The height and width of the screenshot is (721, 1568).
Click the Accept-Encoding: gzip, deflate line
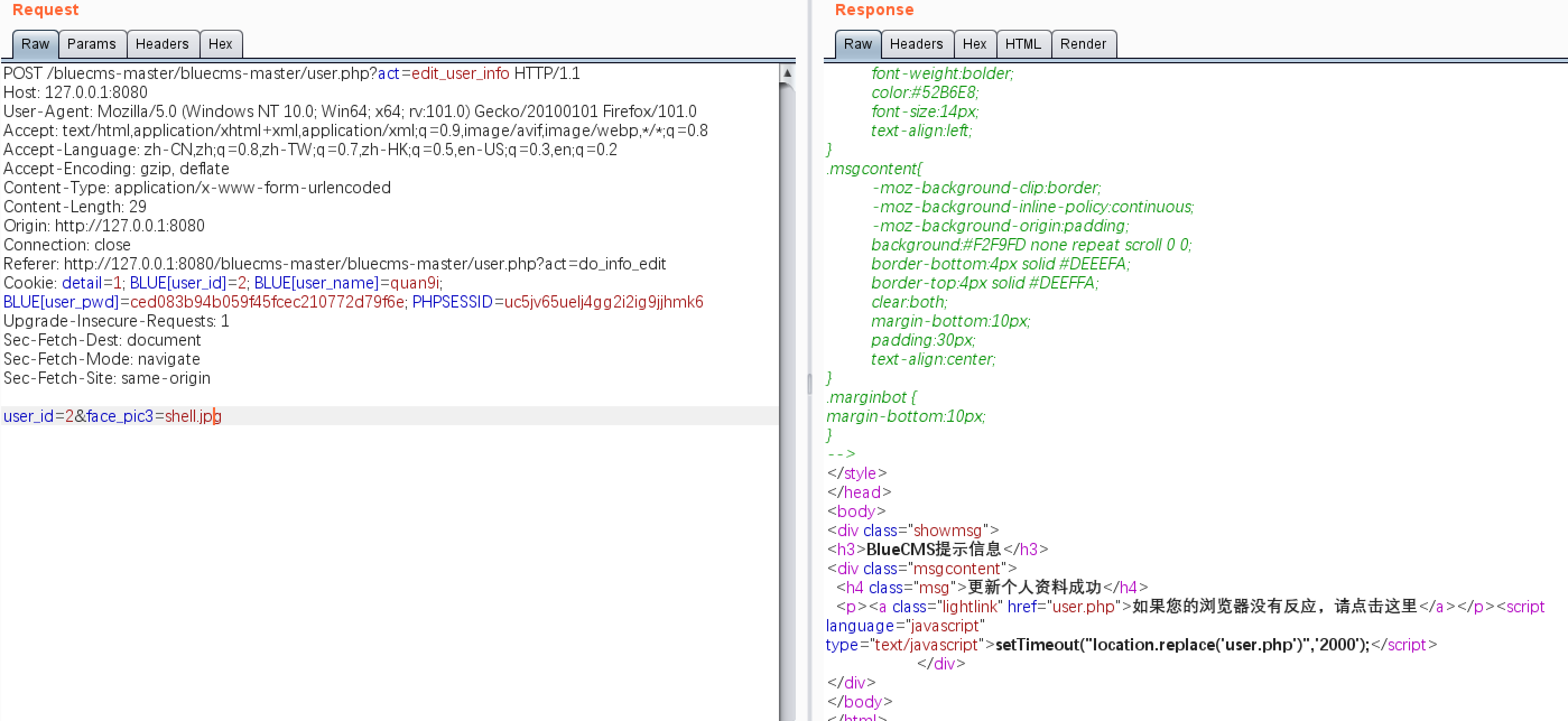pos(116,169)
